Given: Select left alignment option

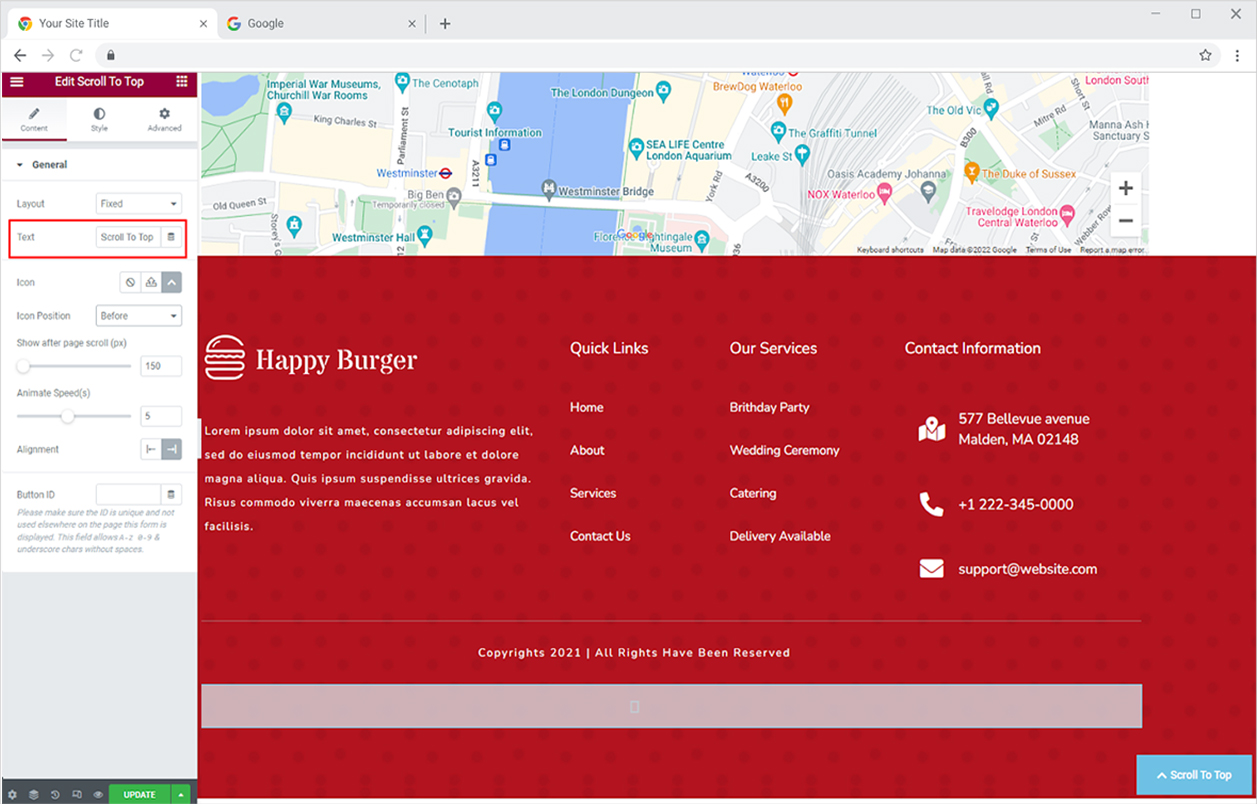Looking at the screenshot, I should point(151,450).
